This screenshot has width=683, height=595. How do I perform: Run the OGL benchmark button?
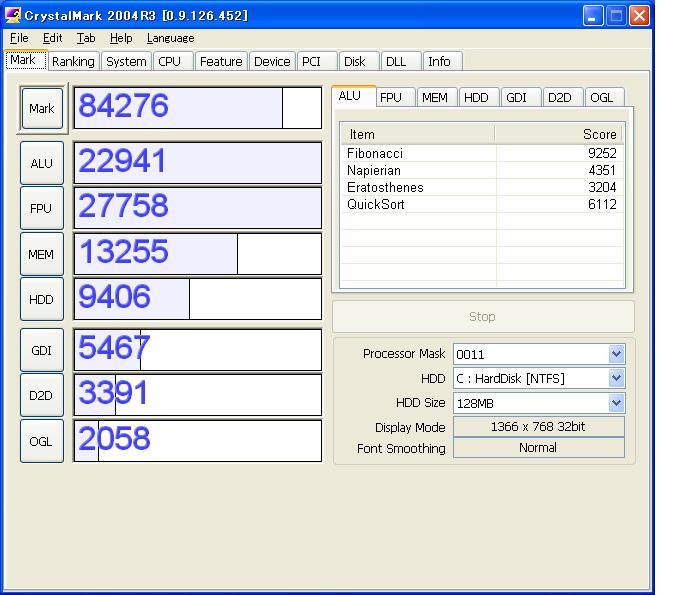42,441
